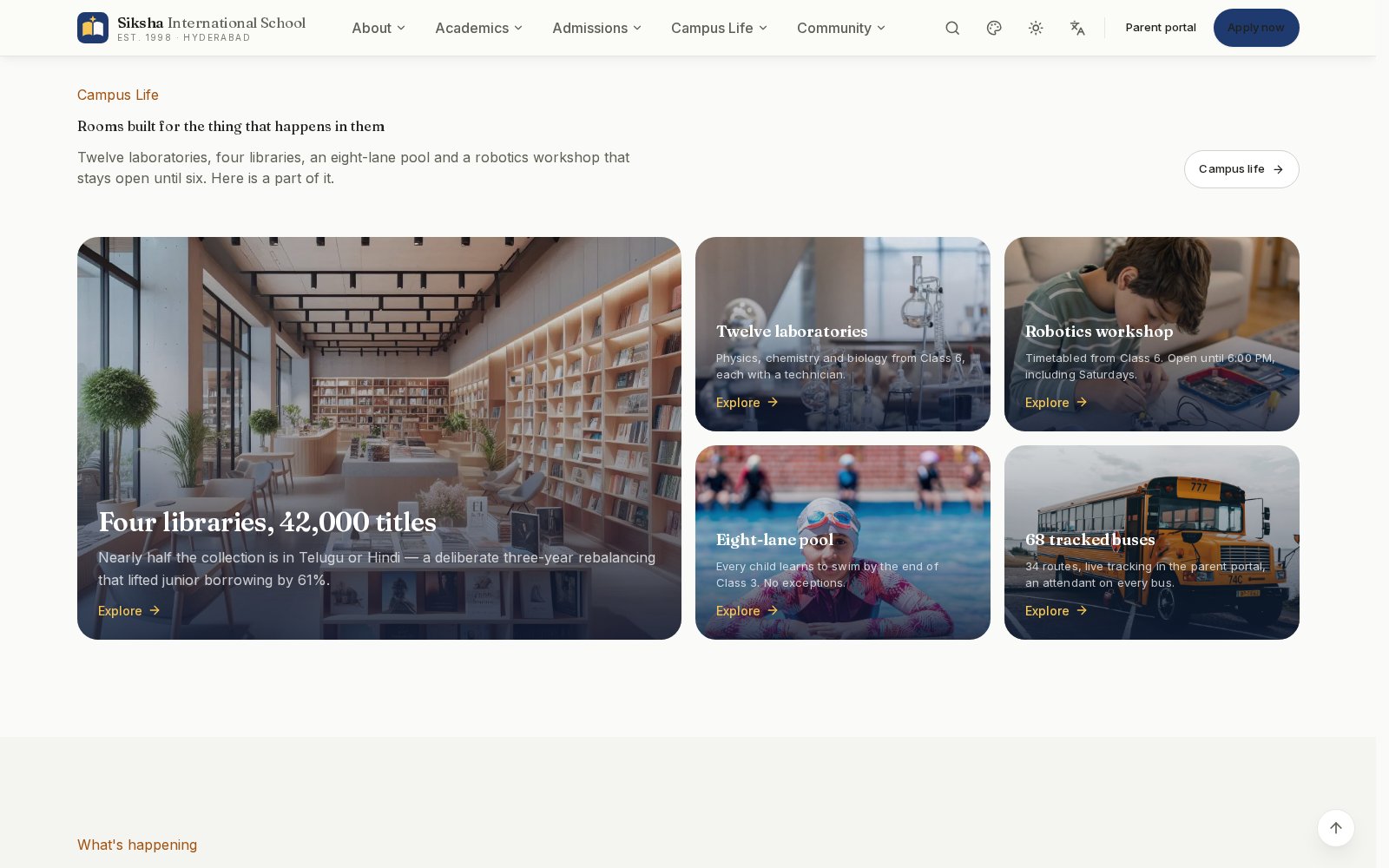Open the Parent portal link

pyautogui.click(x=1161, y=28)
